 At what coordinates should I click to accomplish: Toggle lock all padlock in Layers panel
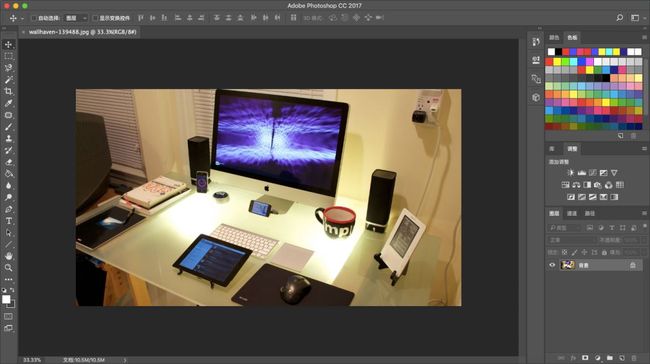pos(604,252)
